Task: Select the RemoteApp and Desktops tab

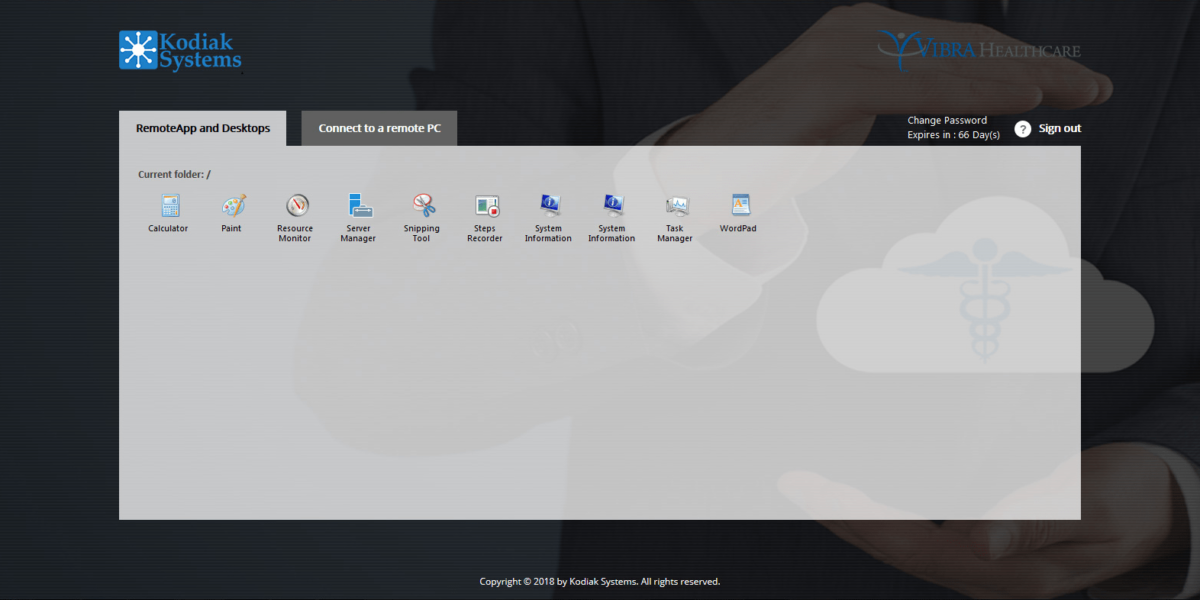Action: pos(203,128)
